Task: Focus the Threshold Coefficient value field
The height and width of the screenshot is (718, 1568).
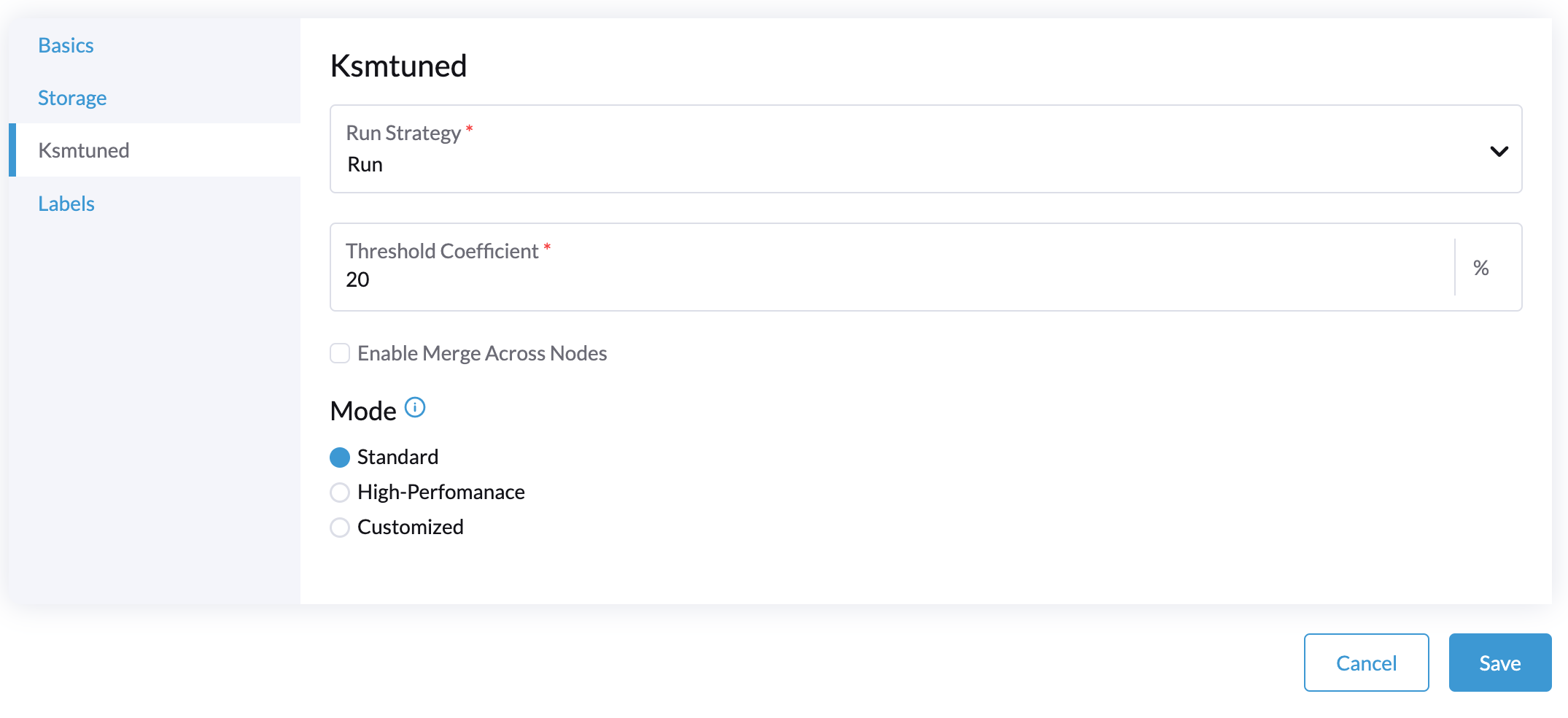Action: point(875,279)
